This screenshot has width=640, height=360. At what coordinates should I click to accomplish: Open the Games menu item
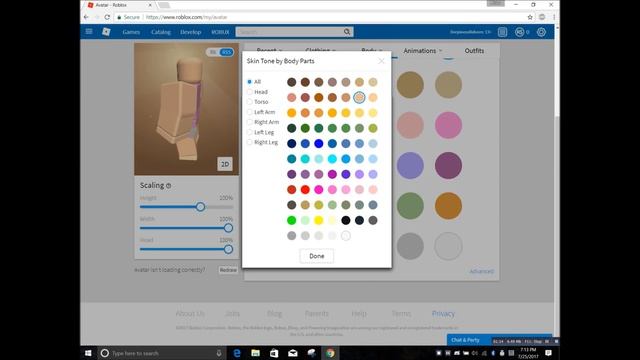(131, 32)
